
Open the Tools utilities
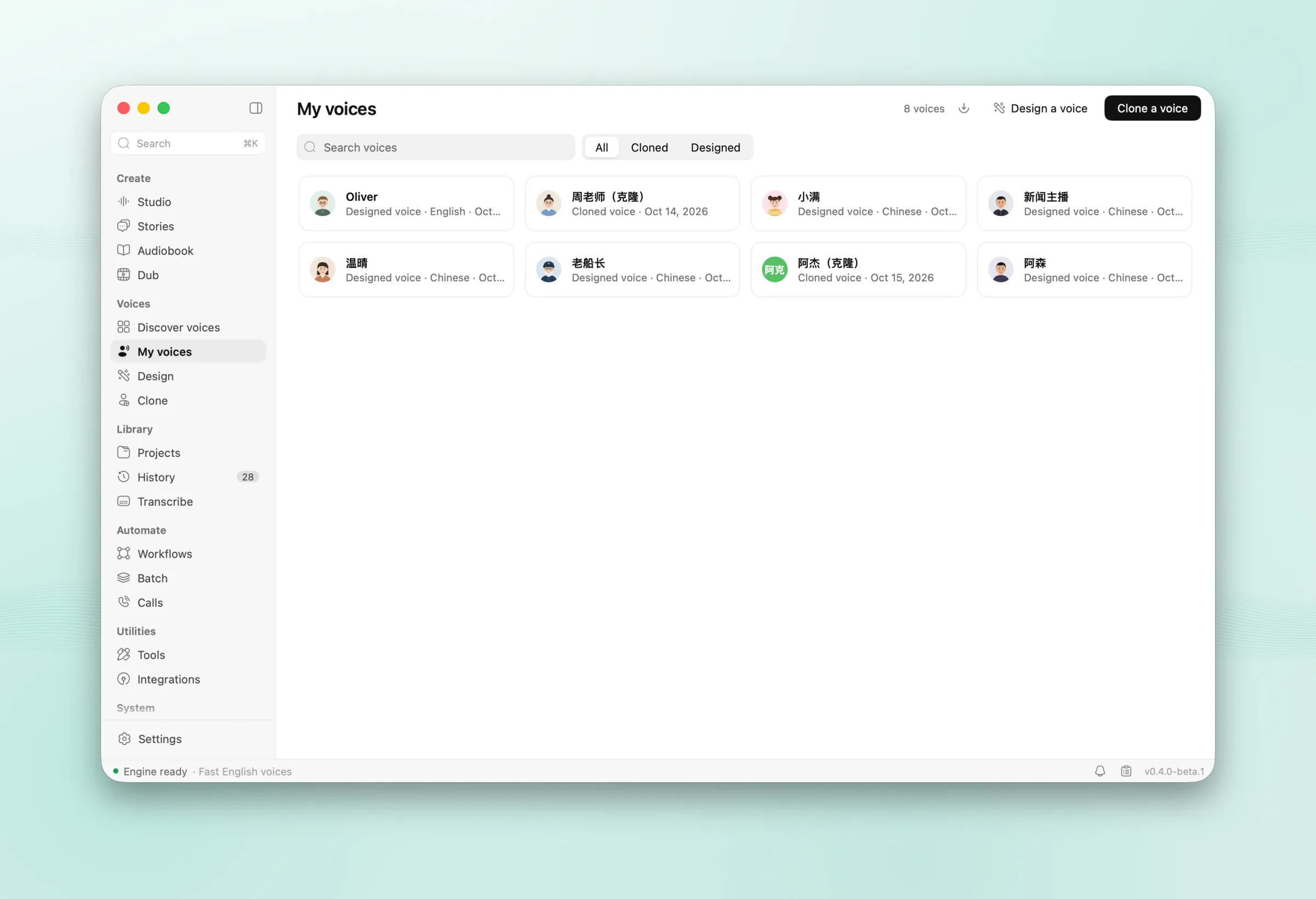[188, 655]
